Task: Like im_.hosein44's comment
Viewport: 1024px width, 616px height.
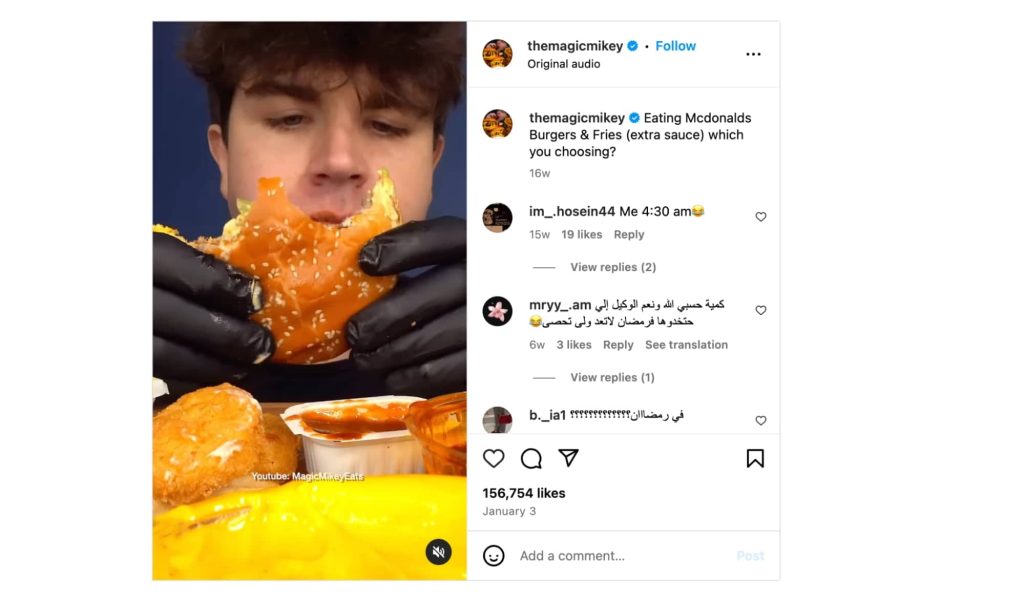Action: click(x=761, y=217)
